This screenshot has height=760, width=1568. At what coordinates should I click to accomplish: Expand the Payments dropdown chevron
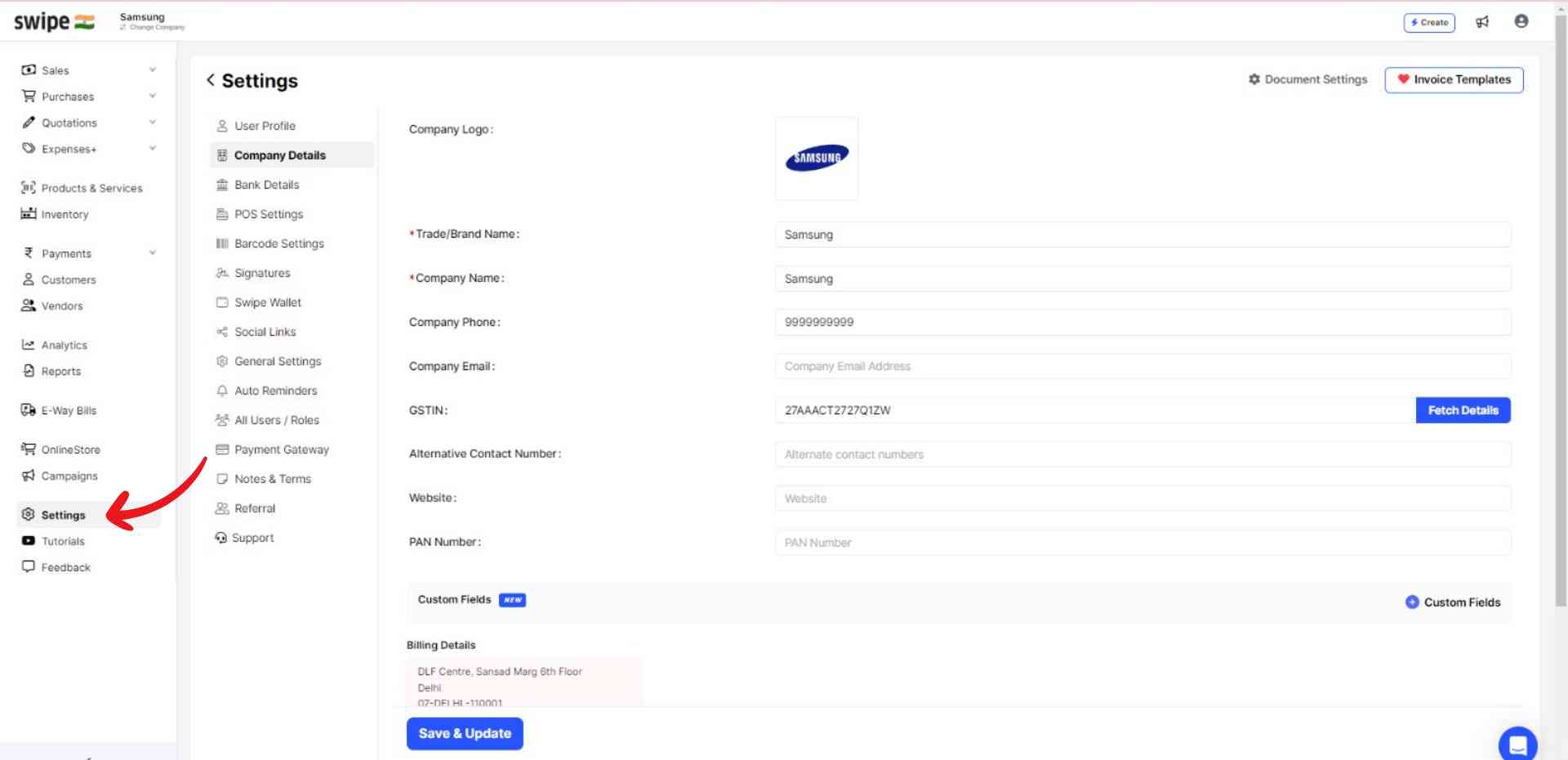[152, 253]
